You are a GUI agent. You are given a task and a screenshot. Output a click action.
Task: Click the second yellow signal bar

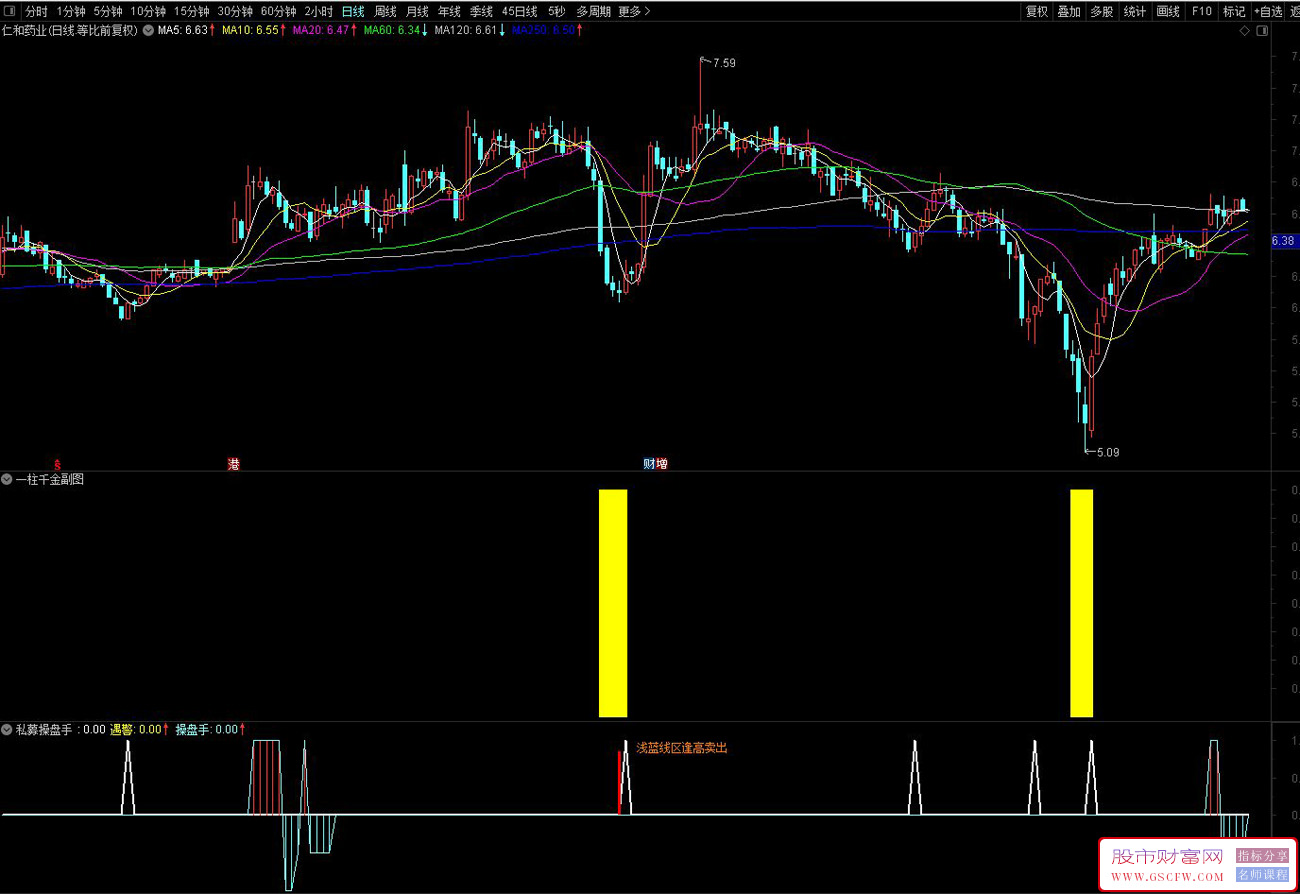point(1081,603)
